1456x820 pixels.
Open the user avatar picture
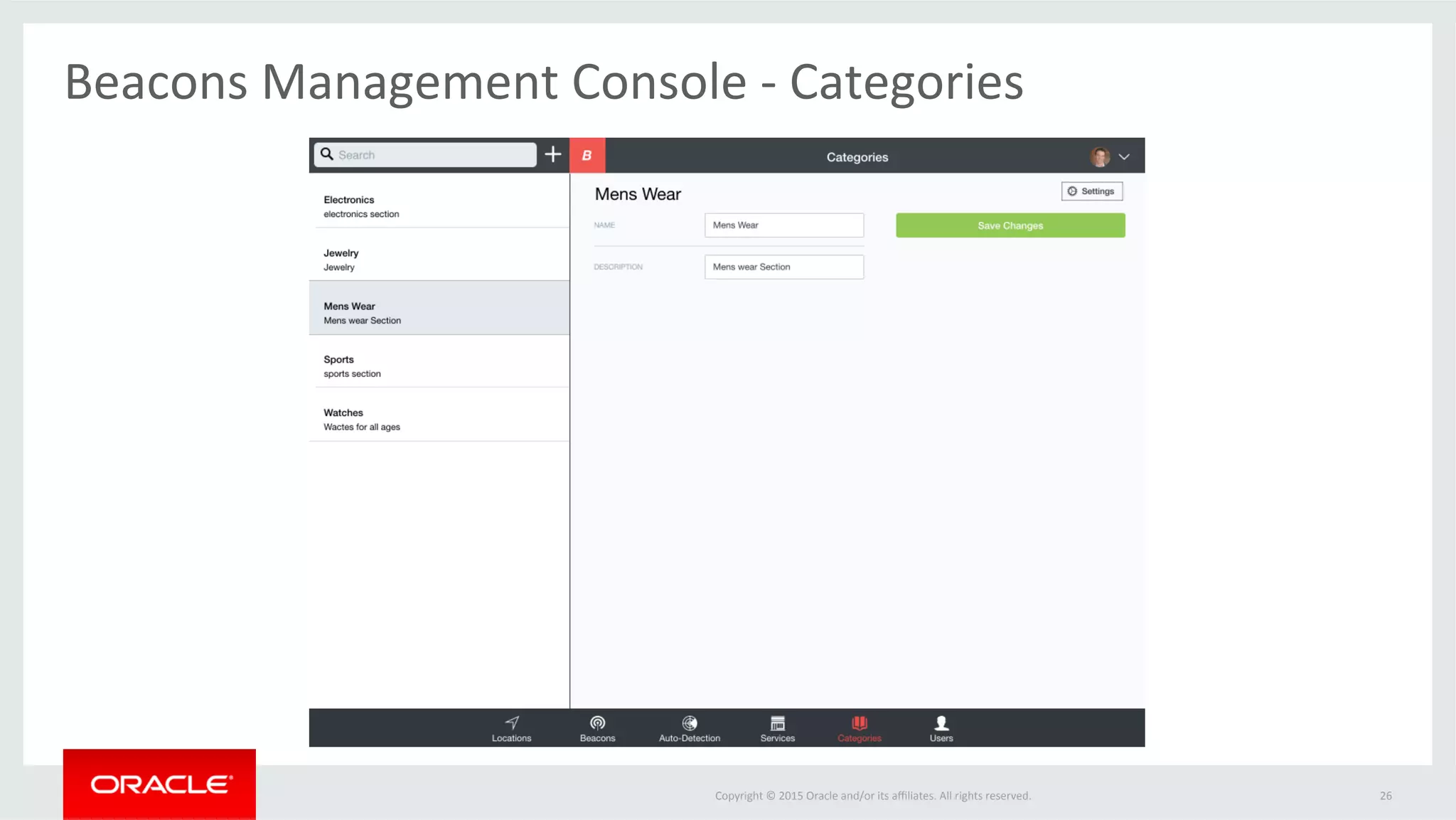point(1100,156)
